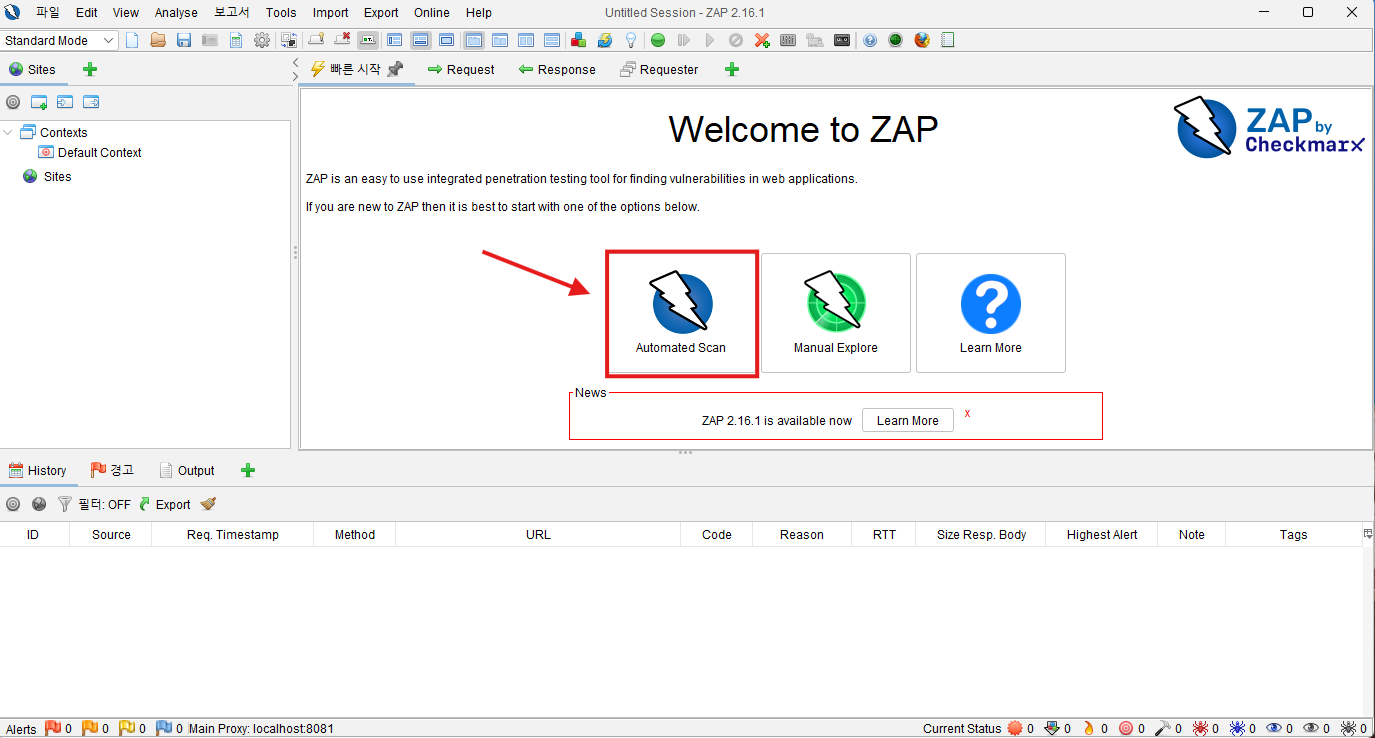
Task: Click the Snapshot Session camera icon
Action: coord(209,41)
